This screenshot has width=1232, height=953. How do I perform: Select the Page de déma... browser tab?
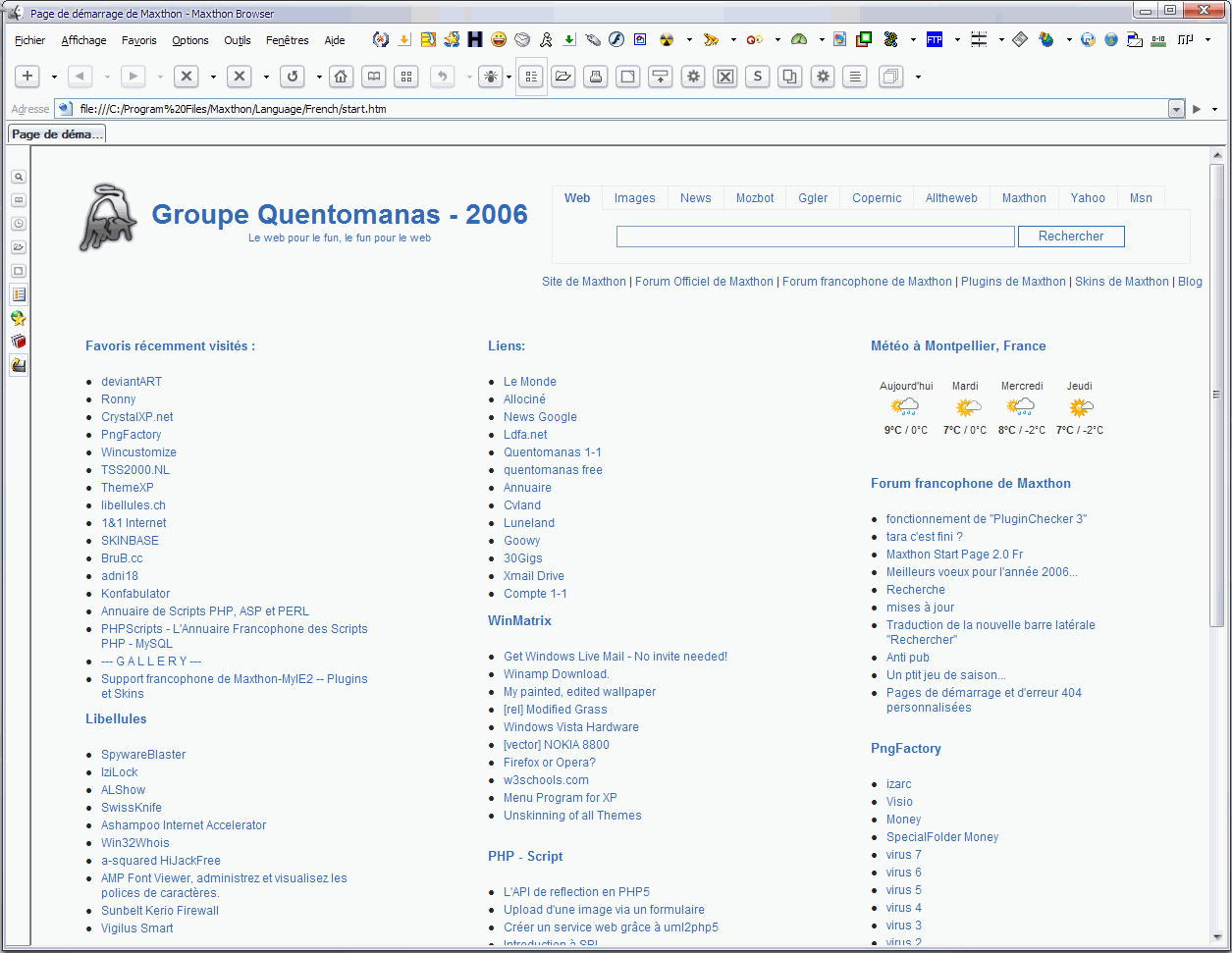pyautogui.click(x=57, y=134)
